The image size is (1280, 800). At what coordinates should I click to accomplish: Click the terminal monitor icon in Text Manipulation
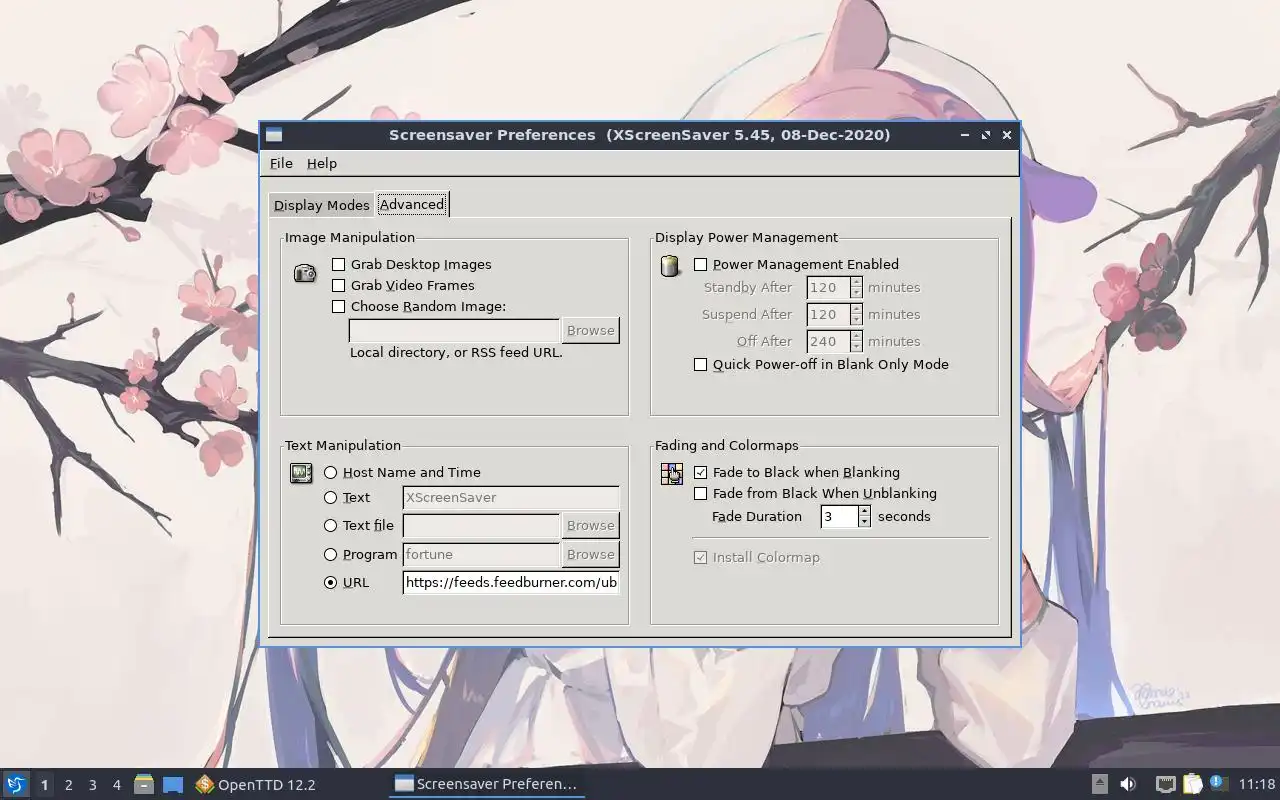click(301, 474)
